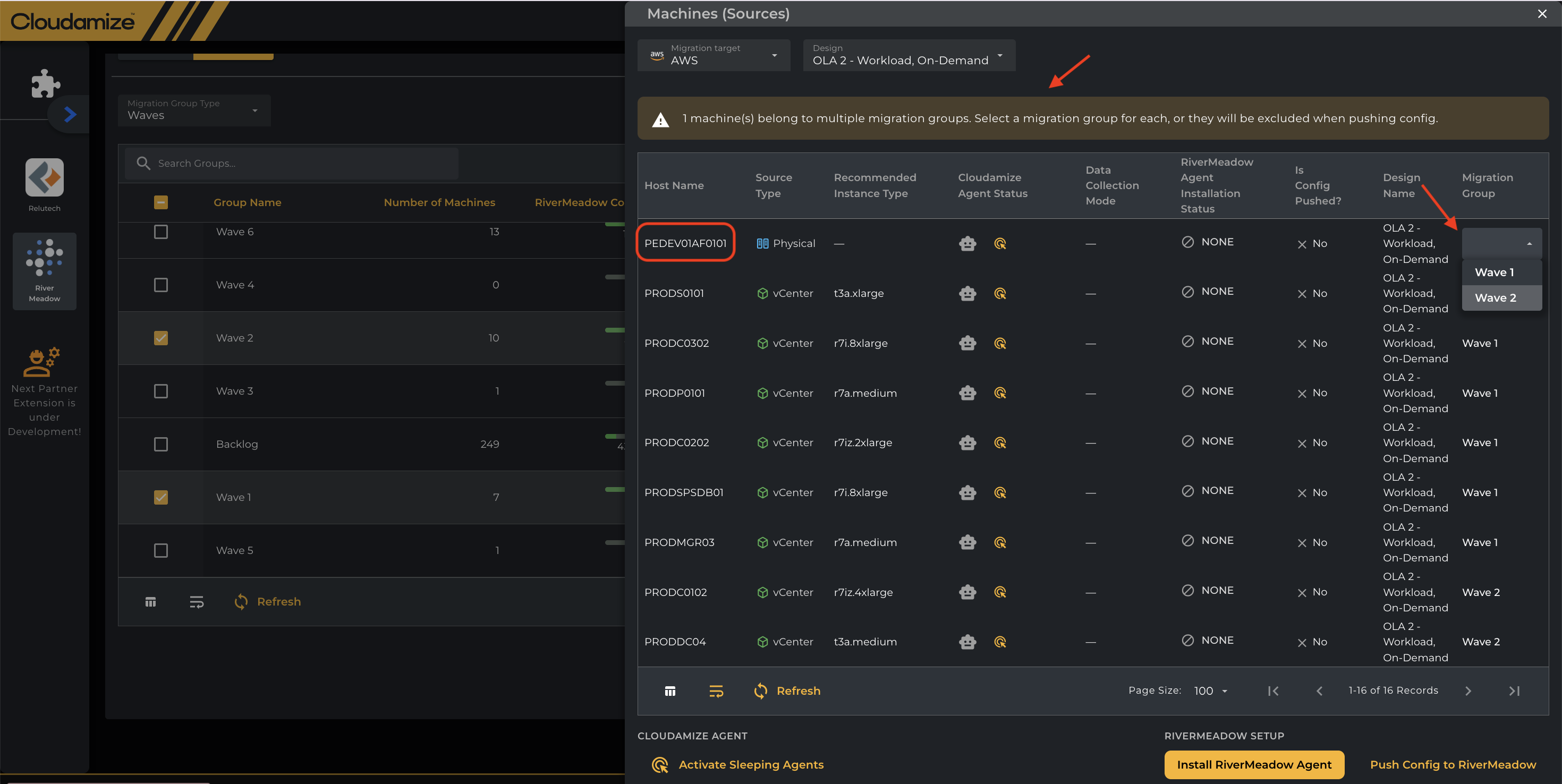Click the sleeping agent icon for PRODDC04
This screenshot has height=784, width=1562.
[x=1000, y=642]
